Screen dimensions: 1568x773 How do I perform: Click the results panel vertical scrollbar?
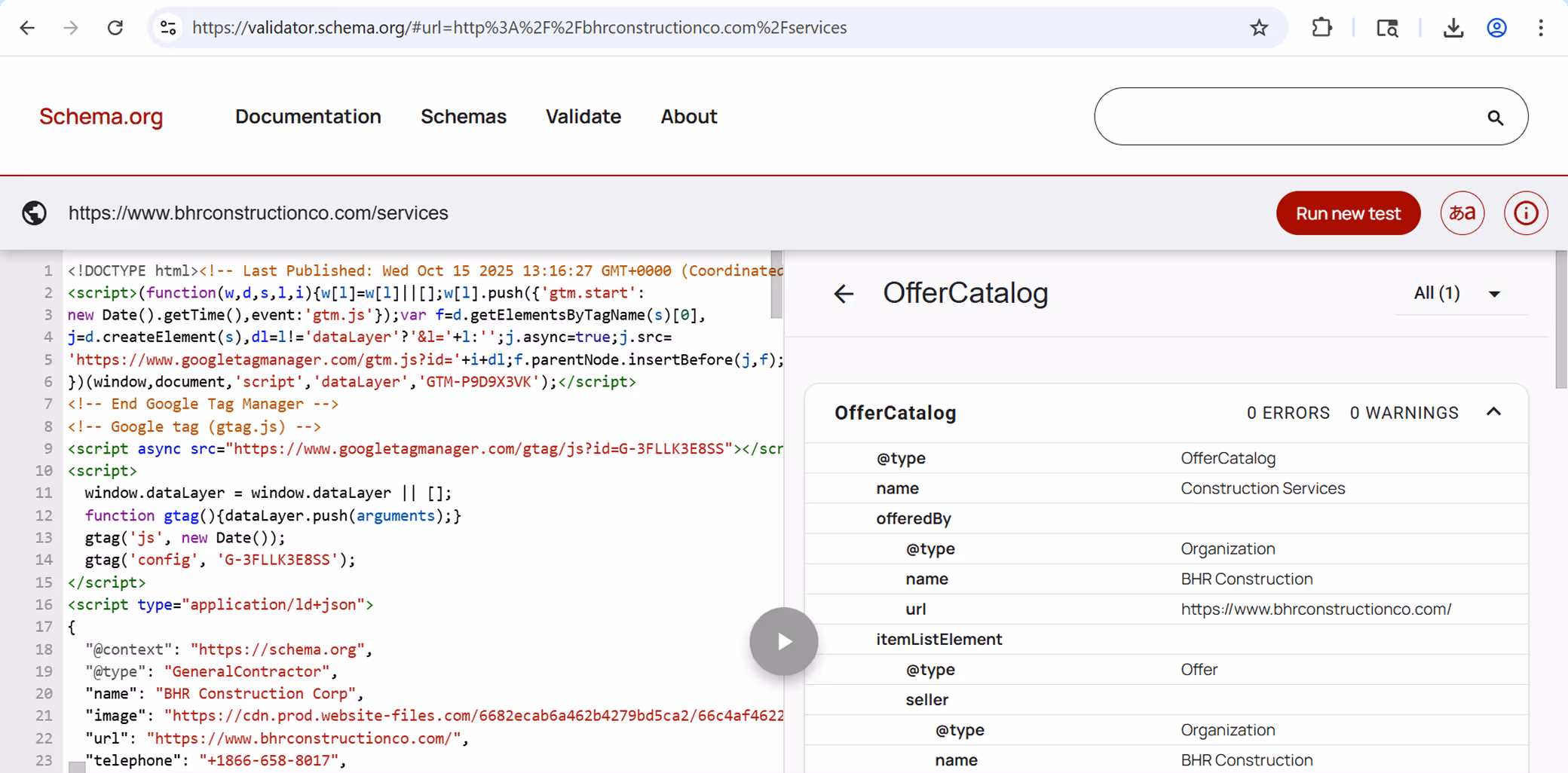click(x=1561, y=320)
